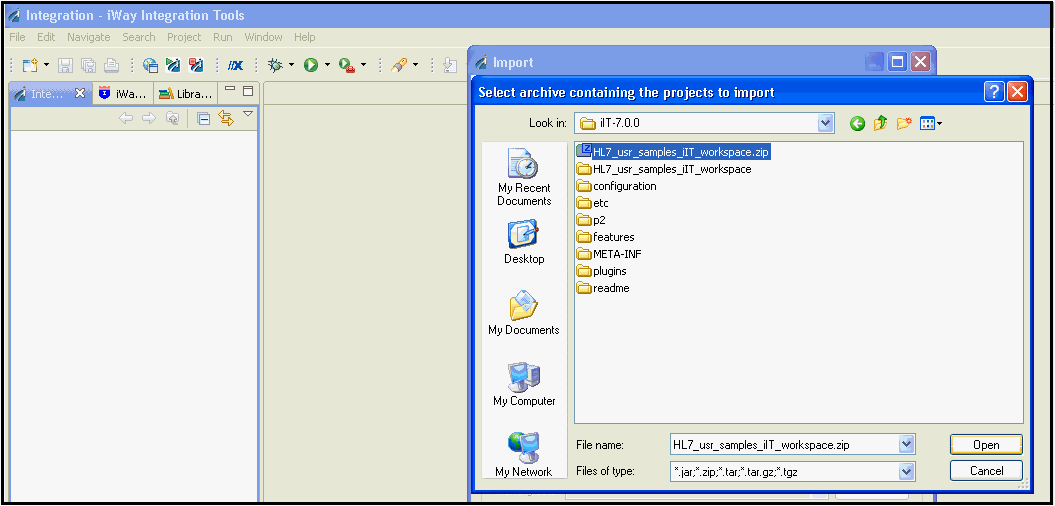Screen dimensions: 1055x506
Task: Select HL7_usr_samples_iIT_workspace.zip file
Action: (673, 152)
